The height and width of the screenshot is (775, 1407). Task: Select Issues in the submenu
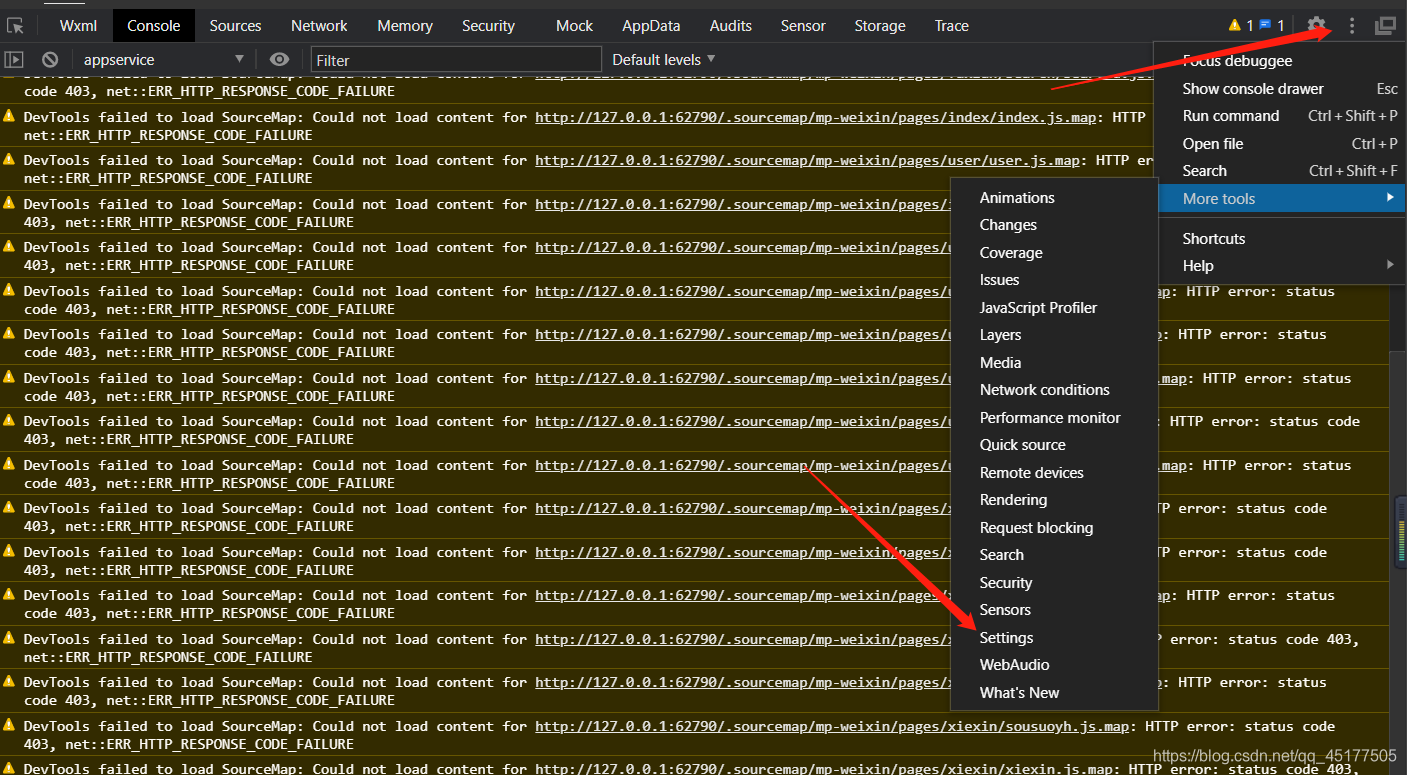(1054, 280)
